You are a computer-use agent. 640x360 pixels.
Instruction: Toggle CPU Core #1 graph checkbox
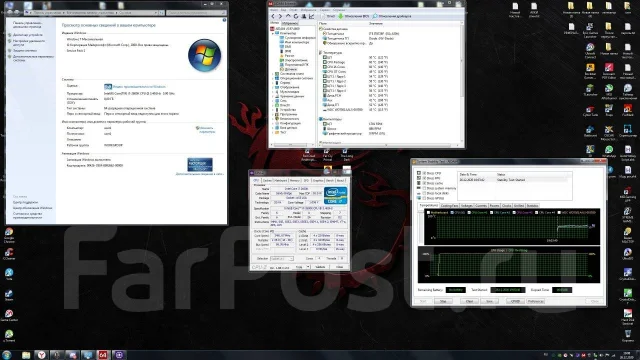click(469, 212)
